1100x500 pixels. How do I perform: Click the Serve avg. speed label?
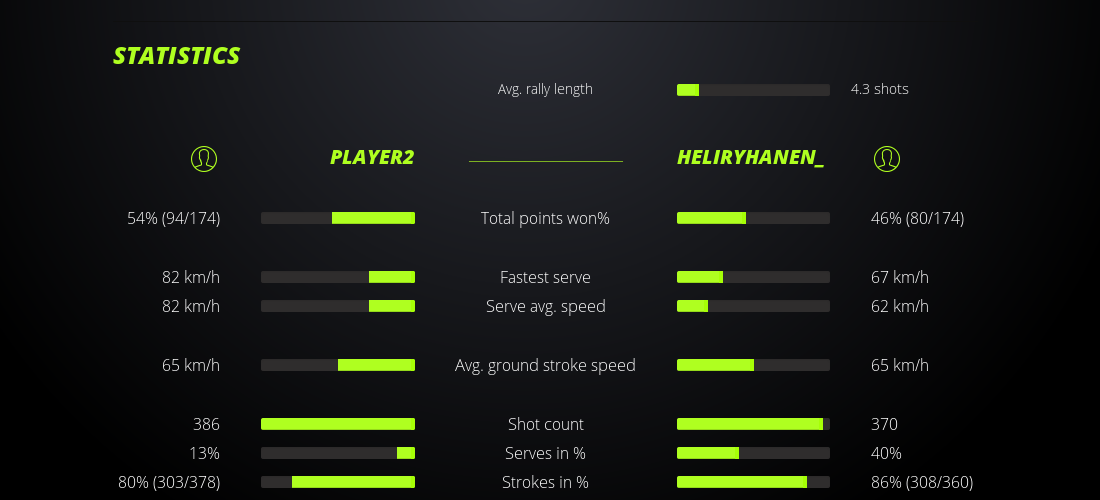tap(545, 306)
